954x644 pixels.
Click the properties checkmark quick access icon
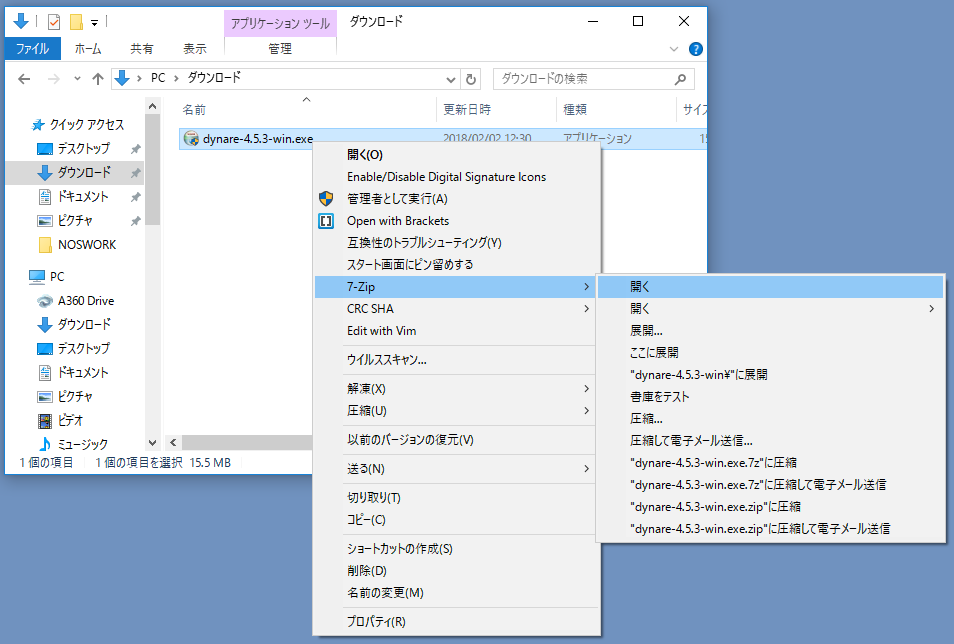[x=54, y=23]
